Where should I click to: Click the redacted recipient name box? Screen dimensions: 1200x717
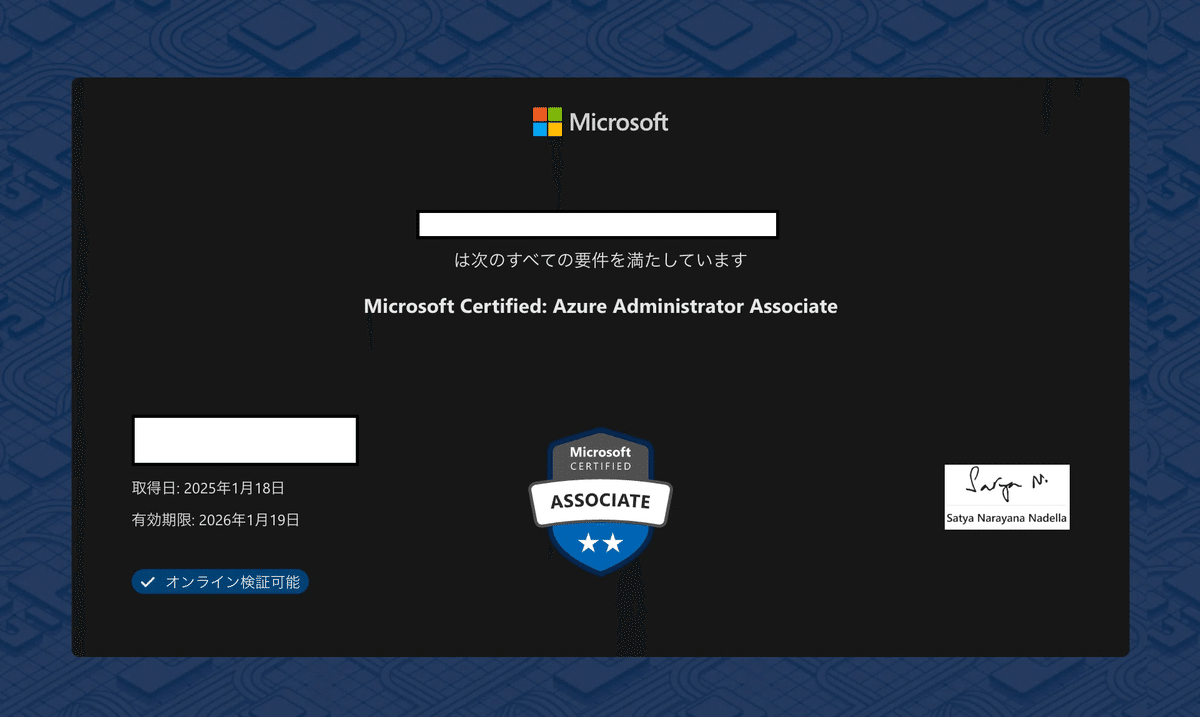598,225
